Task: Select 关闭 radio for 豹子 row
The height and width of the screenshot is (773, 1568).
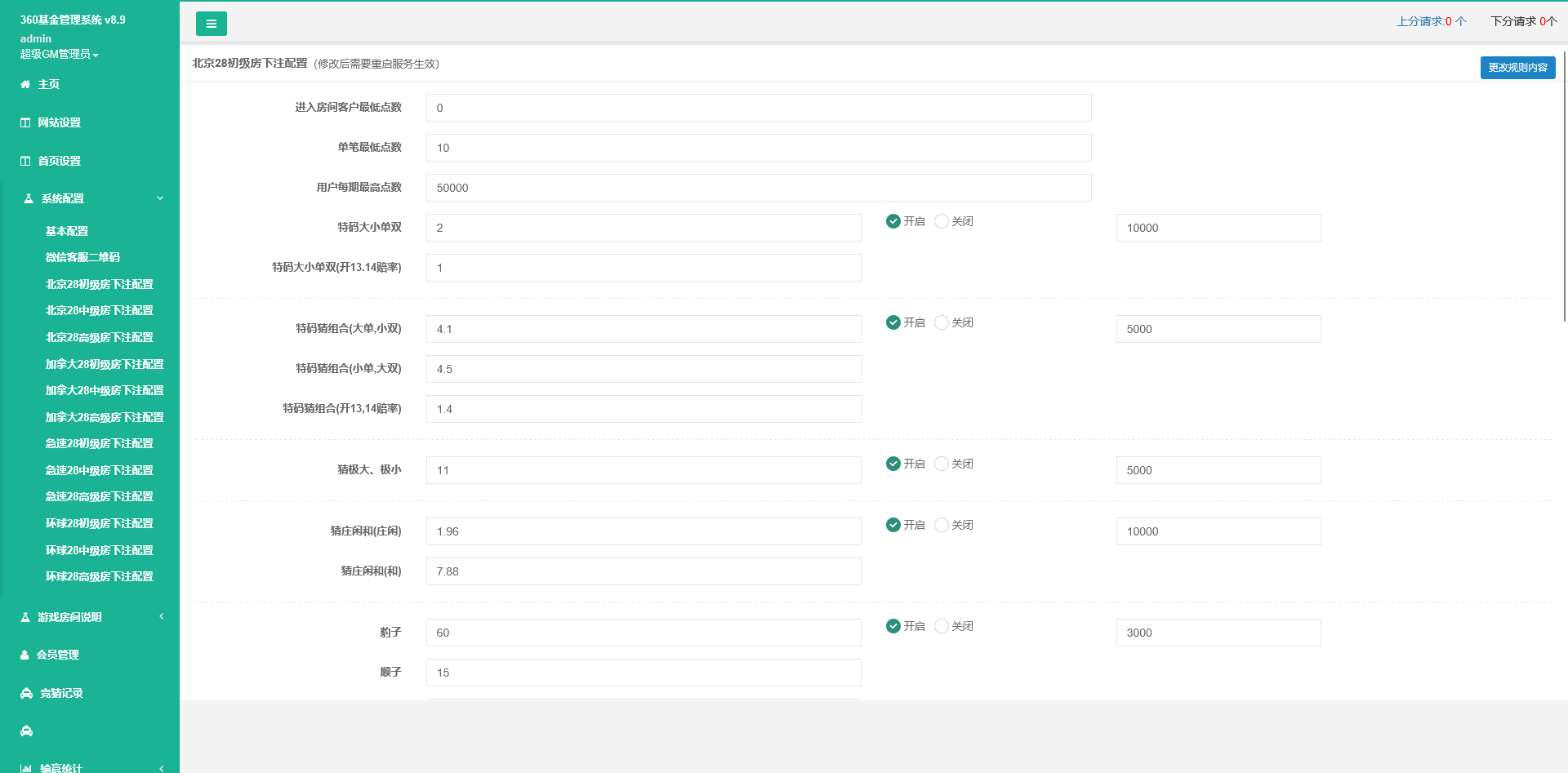Action: [x=942, y=626]
